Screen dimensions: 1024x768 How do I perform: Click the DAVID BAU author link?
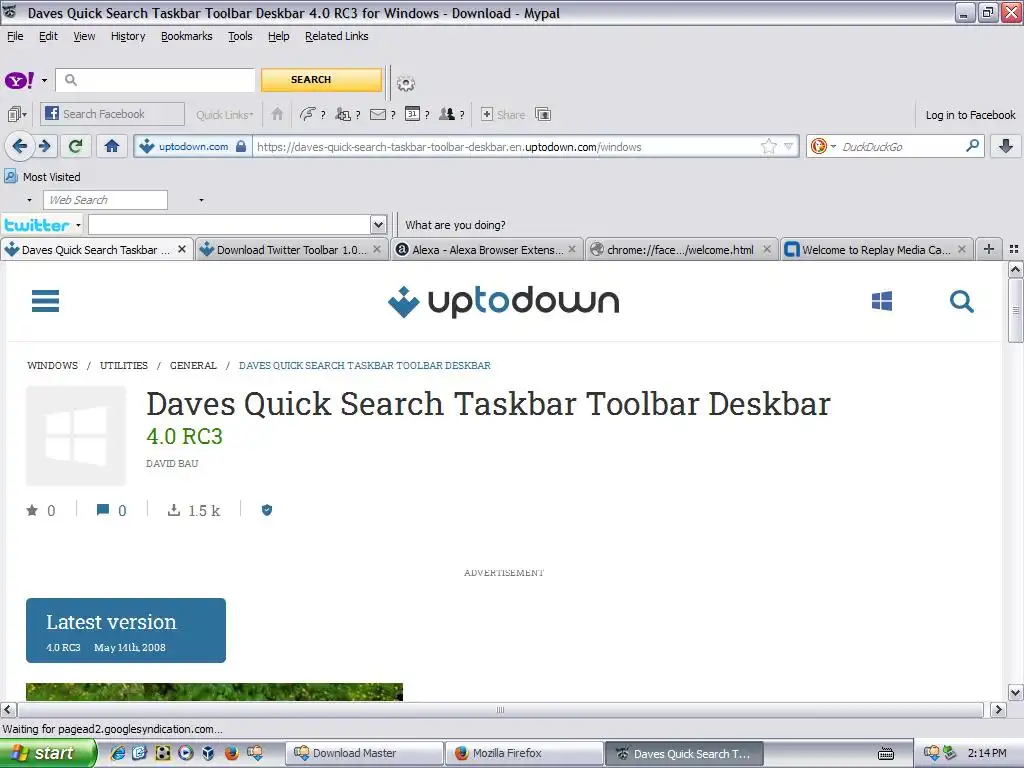coord(172,464)
